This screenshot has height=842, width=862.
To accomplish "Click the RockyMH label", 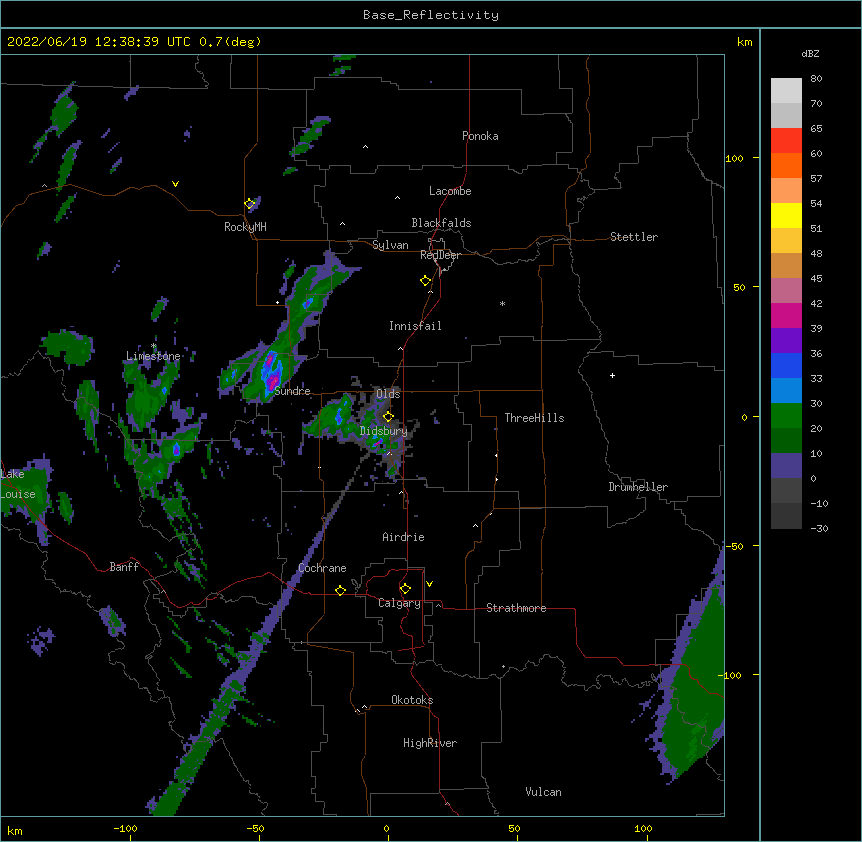I will (245, 227).
